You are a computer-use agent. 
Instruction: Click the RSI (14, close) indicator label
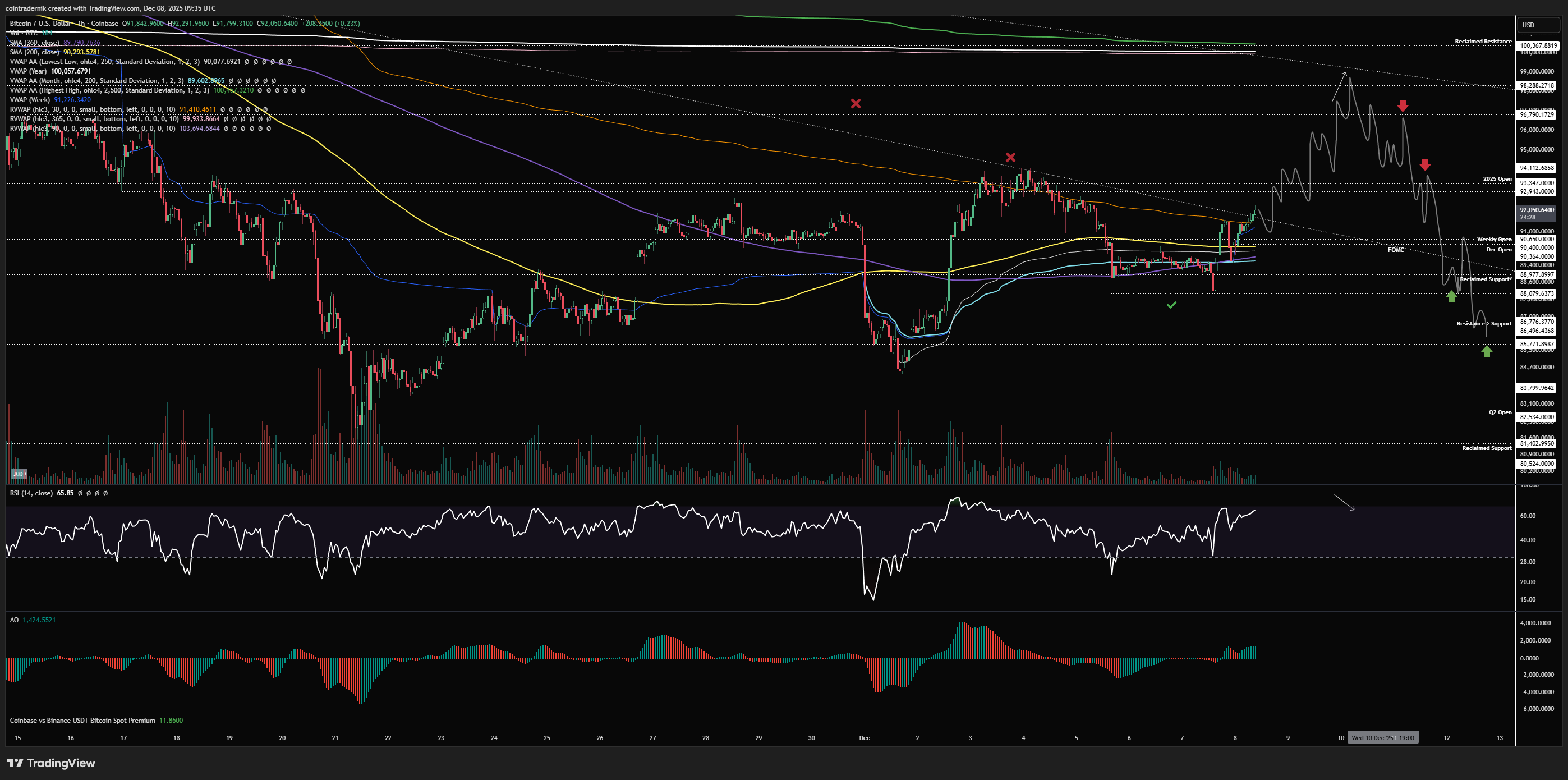click(x=31, y=493)
